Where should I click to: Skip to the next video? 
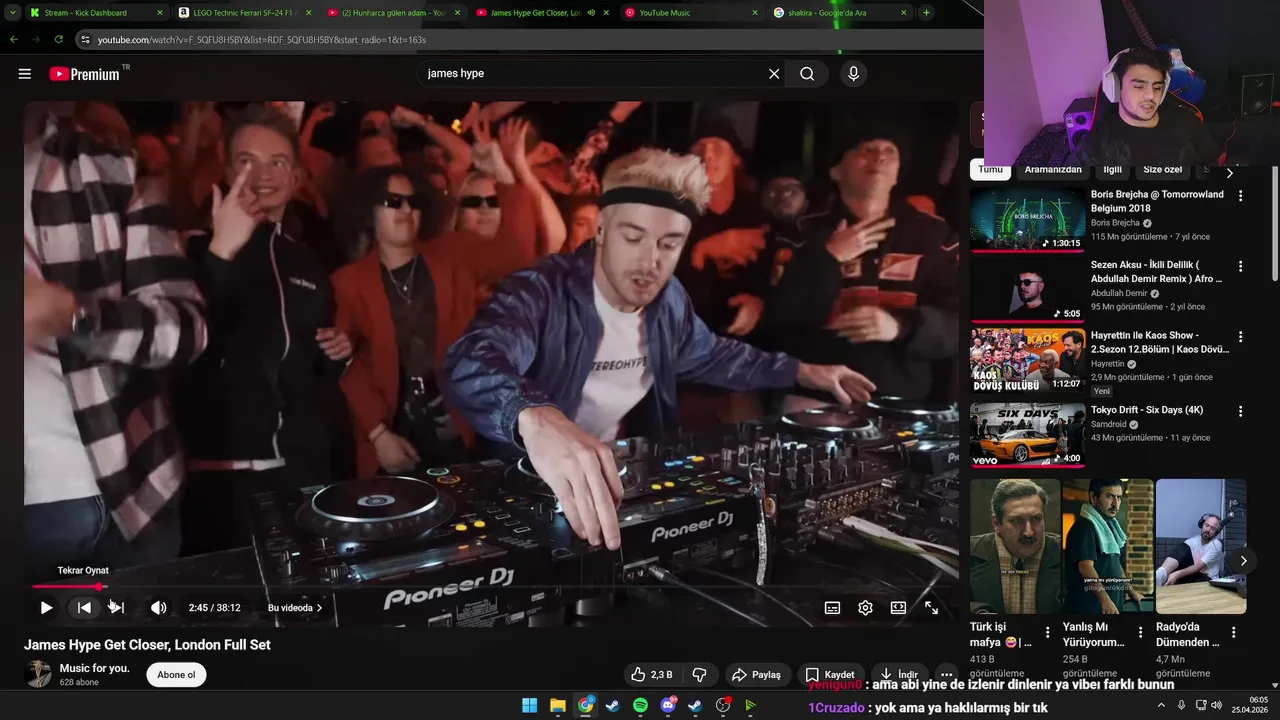coord(116,608)
